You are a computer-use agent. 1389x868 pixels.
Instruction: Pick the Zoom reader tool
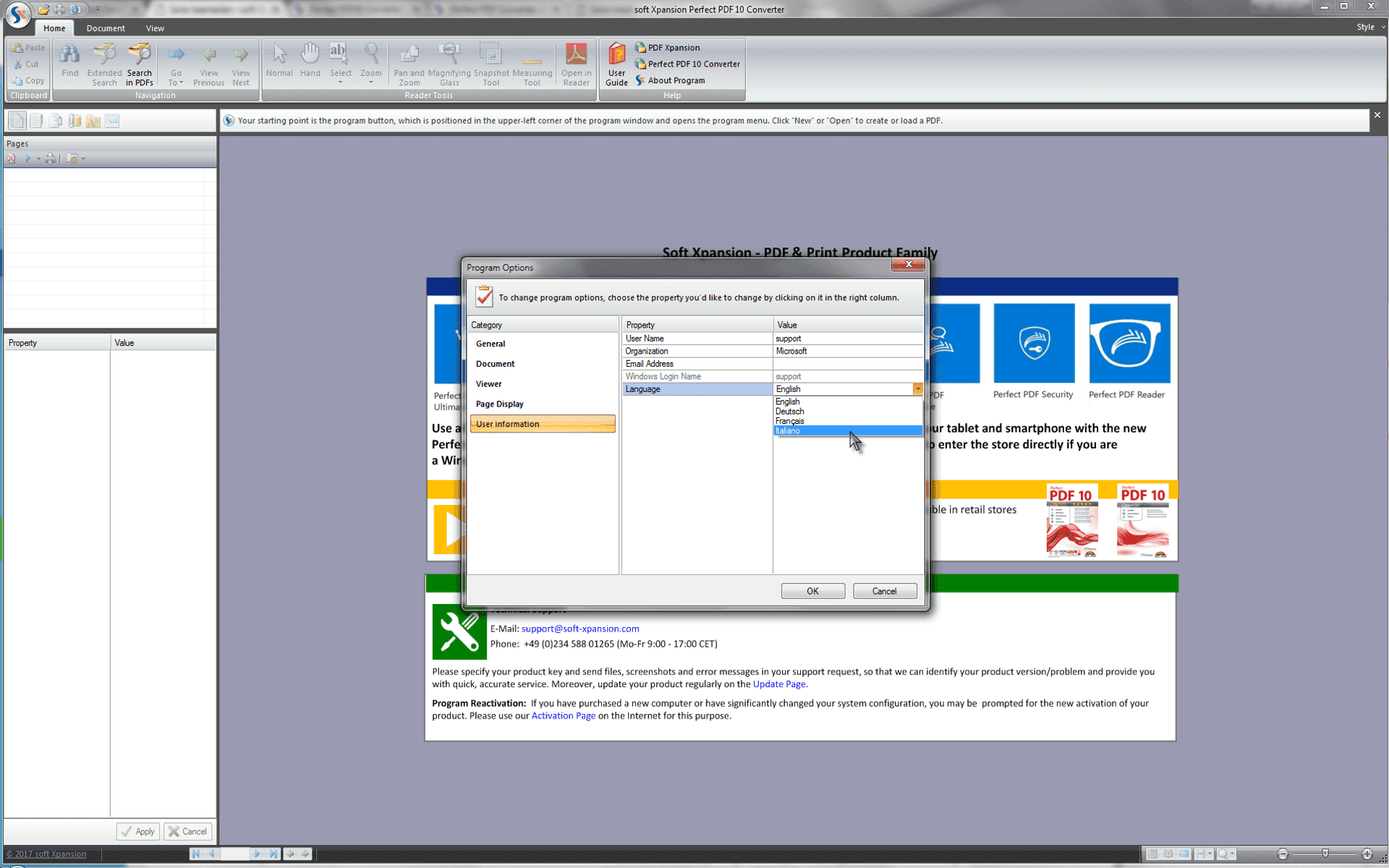(x=370, y=64)
